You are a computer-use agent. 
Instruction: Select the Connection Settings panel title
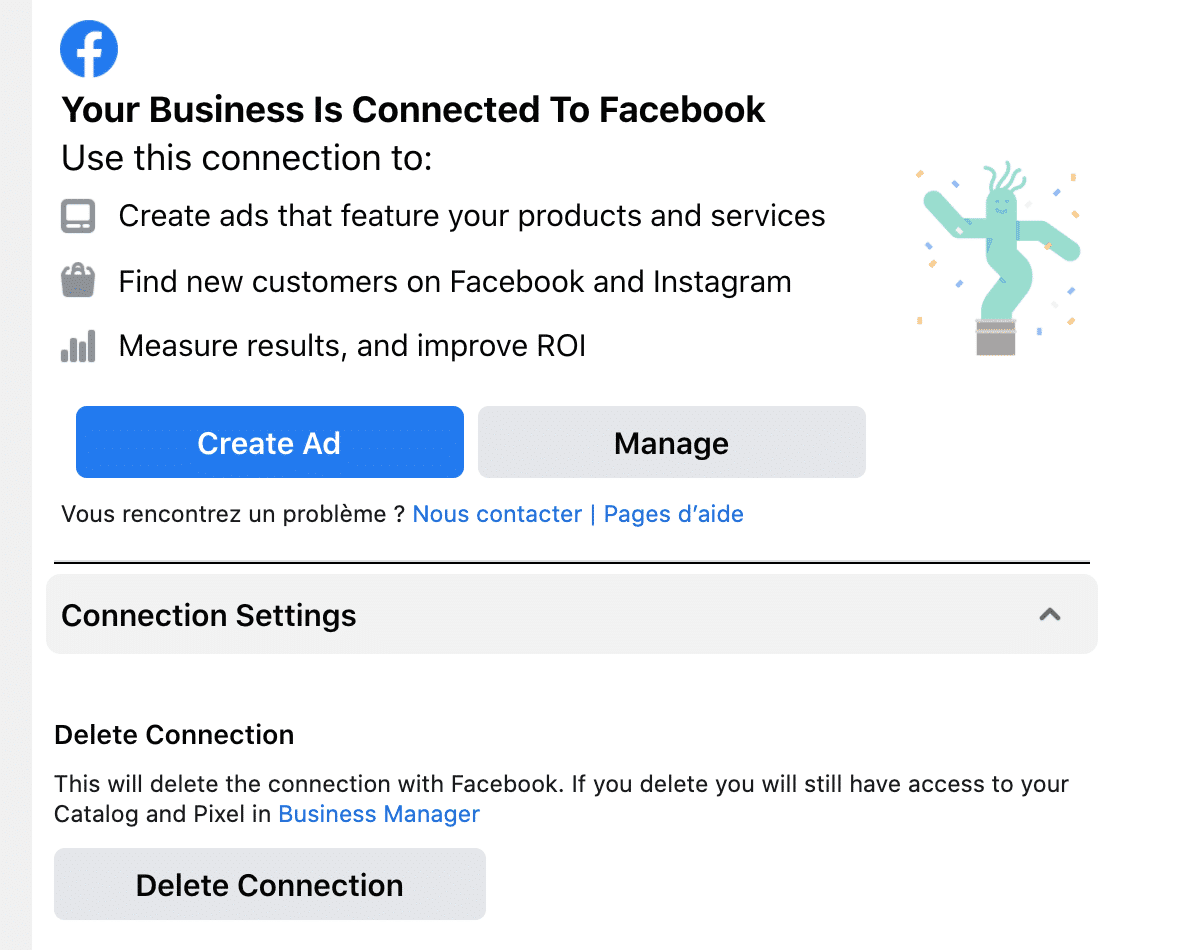(x=208, y=615)
